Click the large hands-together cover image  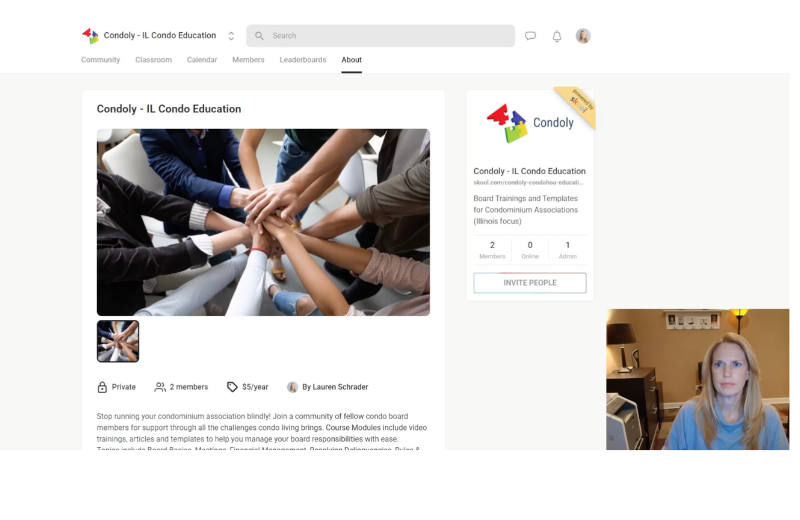click(263, 222)
